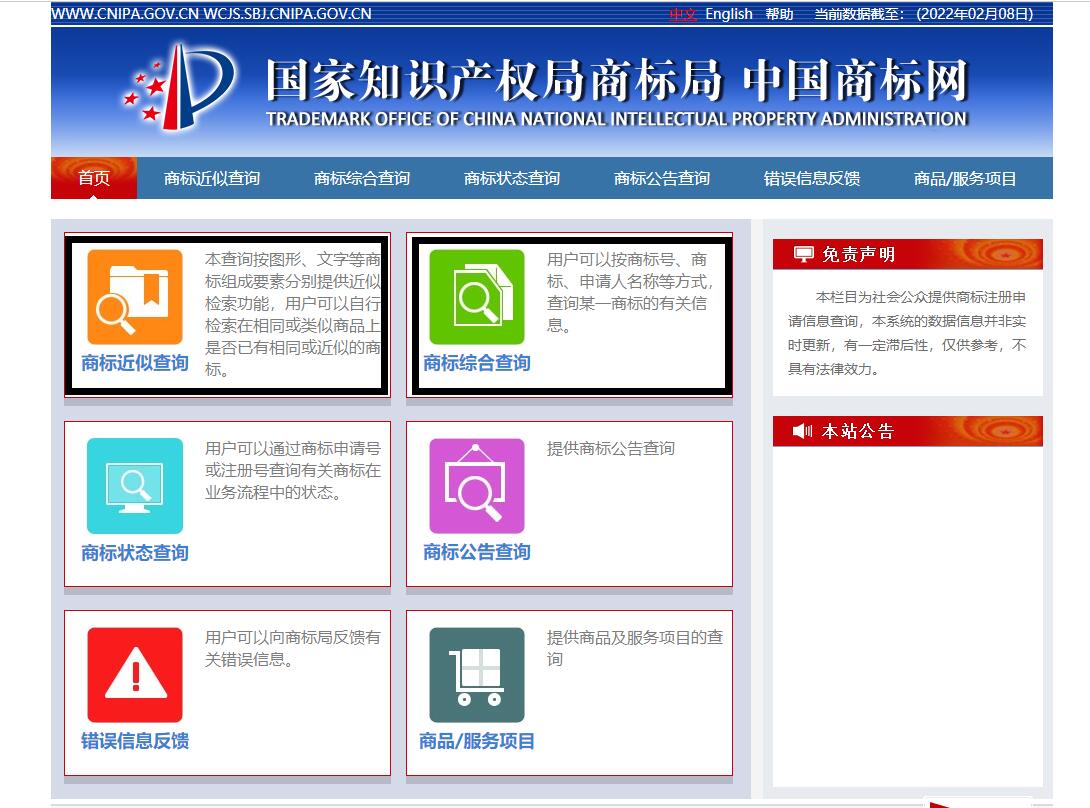Open the 商品/服务项目 shopping cart icon
This screenshot has height=808, width=1090.
(x=477, y=675)
